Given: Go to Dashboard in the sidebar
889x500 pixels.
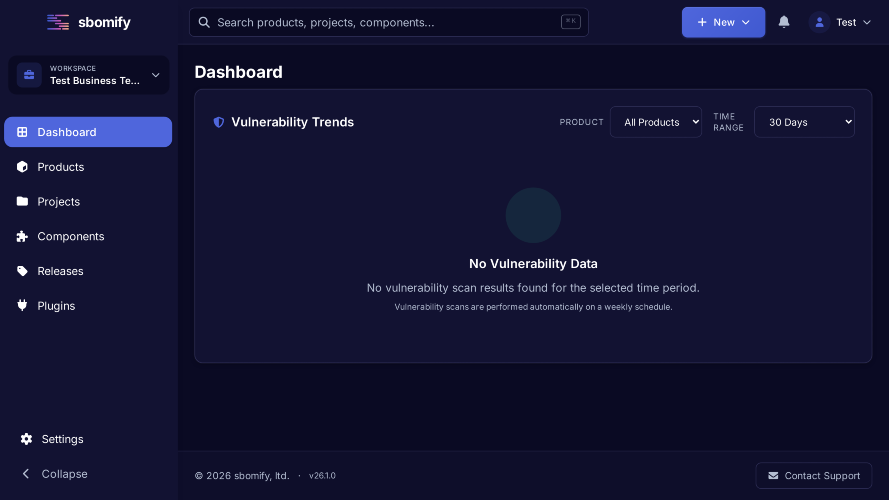Looking at the screenshot, I should (x=88, y=132).
